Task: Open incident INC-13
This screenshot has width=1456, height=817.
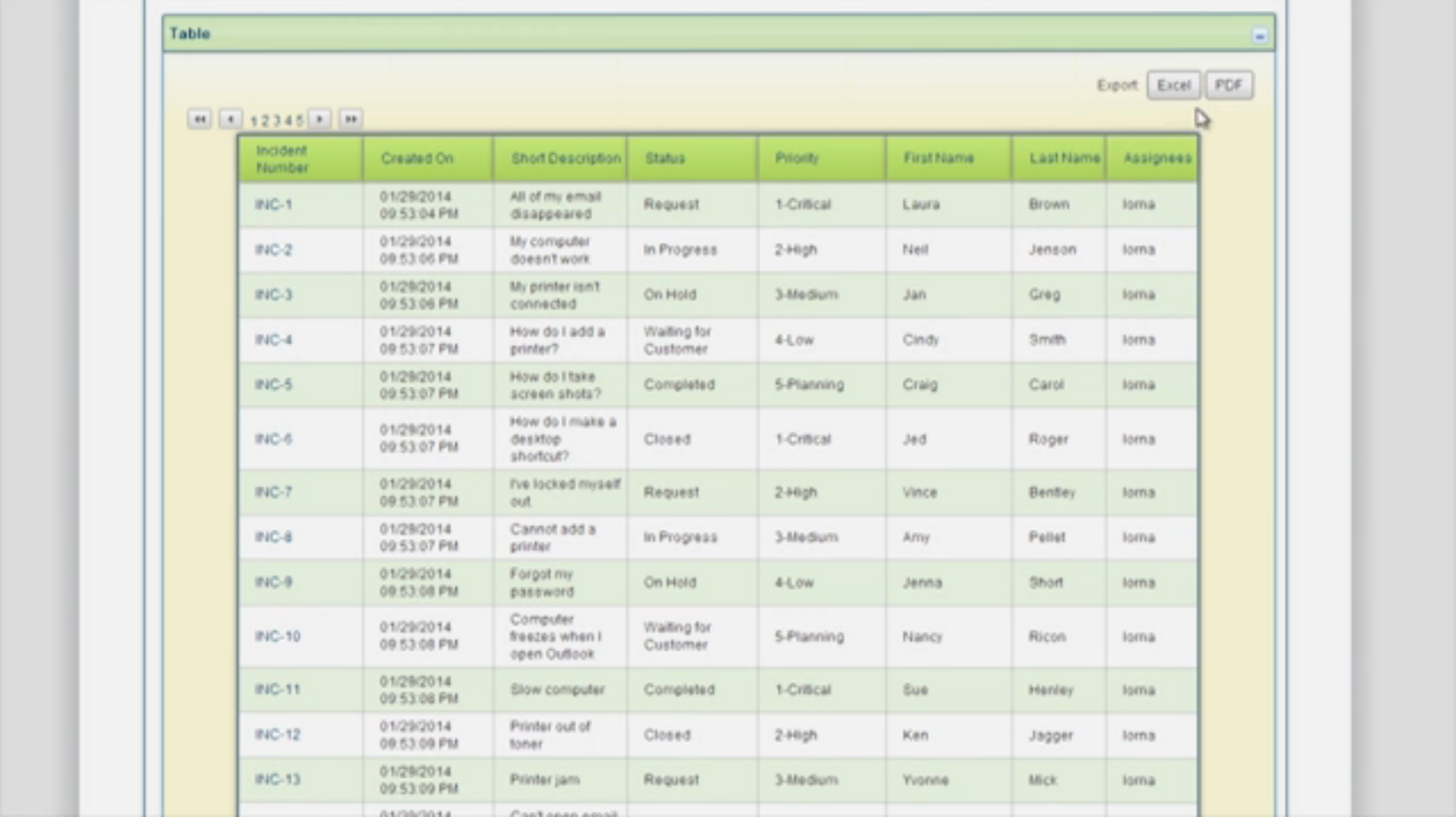Action: click(x=278, y=779)
